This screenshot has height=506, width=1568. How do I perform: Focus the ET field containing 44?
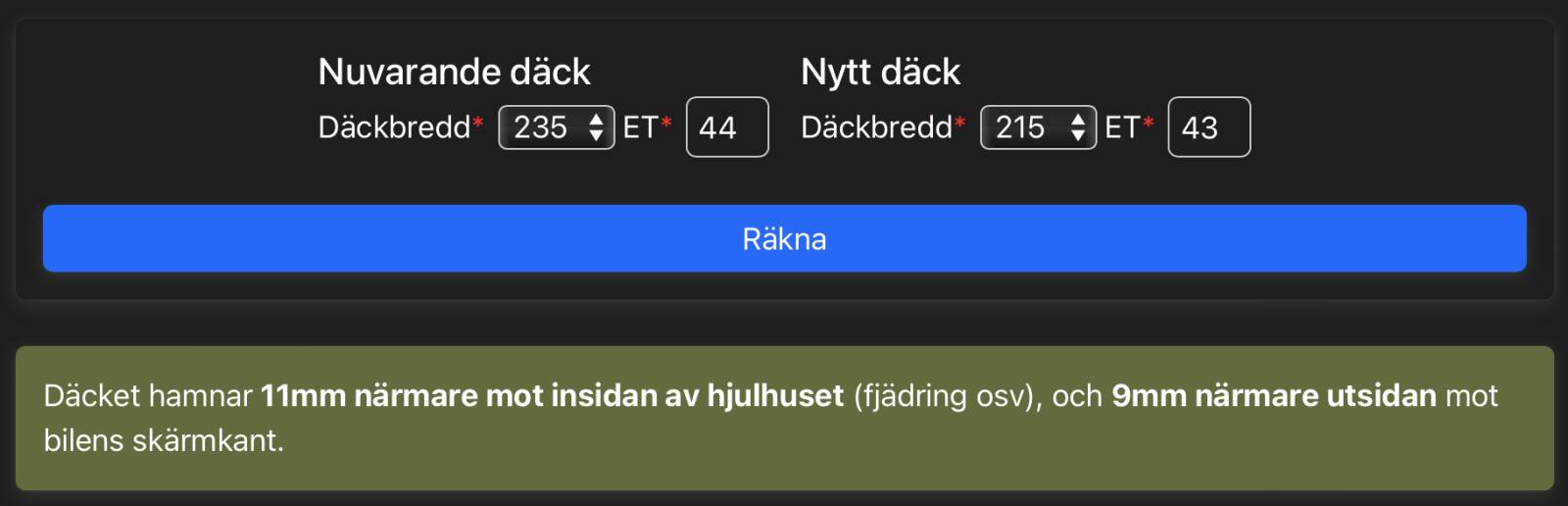coord(726,127)
